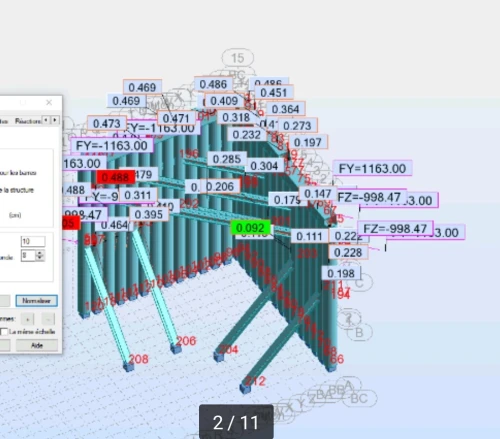The height and width of the screenshot is (439, 500).
Task: Open the Réactions tab
Action: (x=28, y=121)
